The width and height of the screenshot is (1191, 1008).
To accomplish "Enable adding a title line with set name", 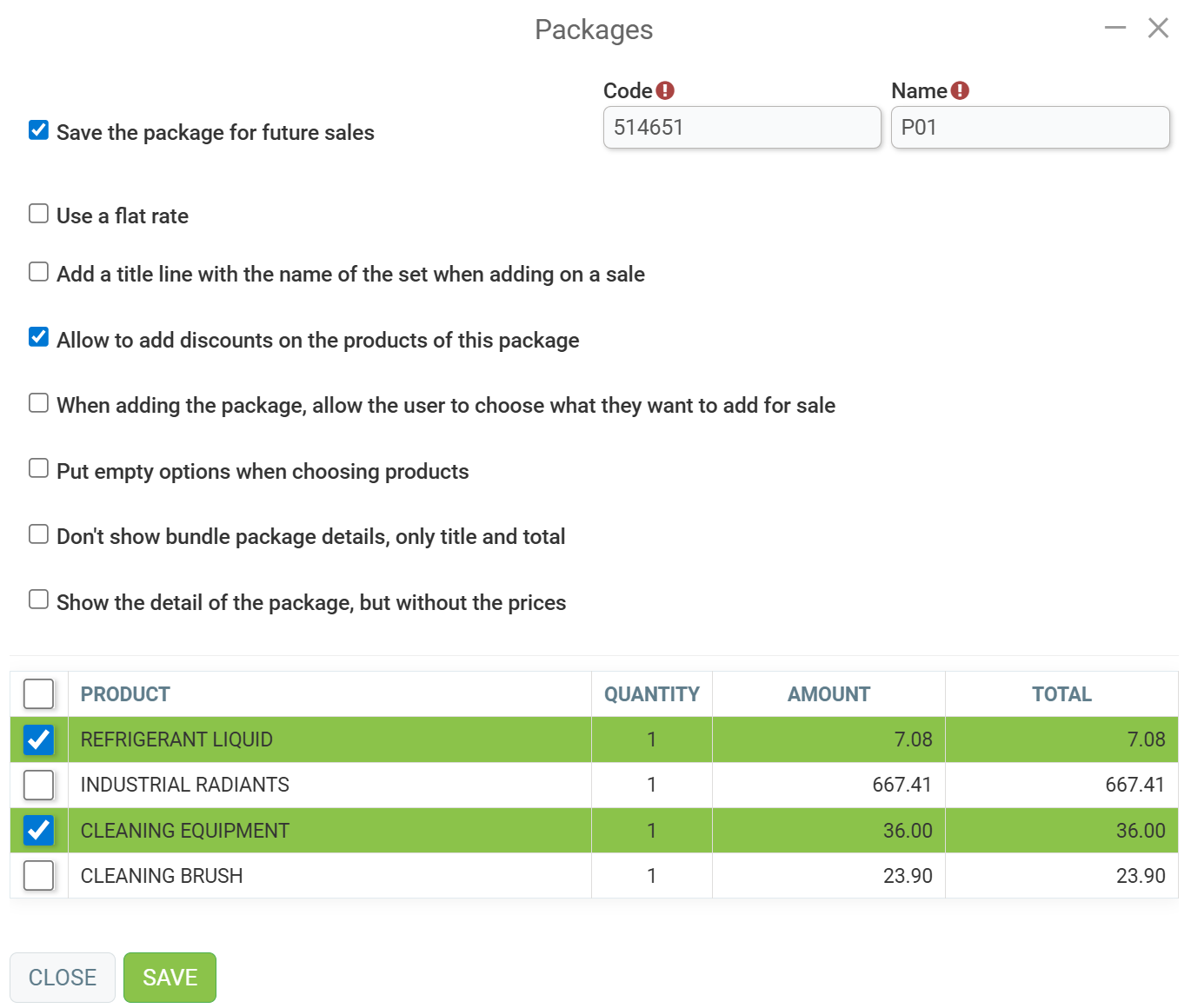I will click(x=38, y=272).
